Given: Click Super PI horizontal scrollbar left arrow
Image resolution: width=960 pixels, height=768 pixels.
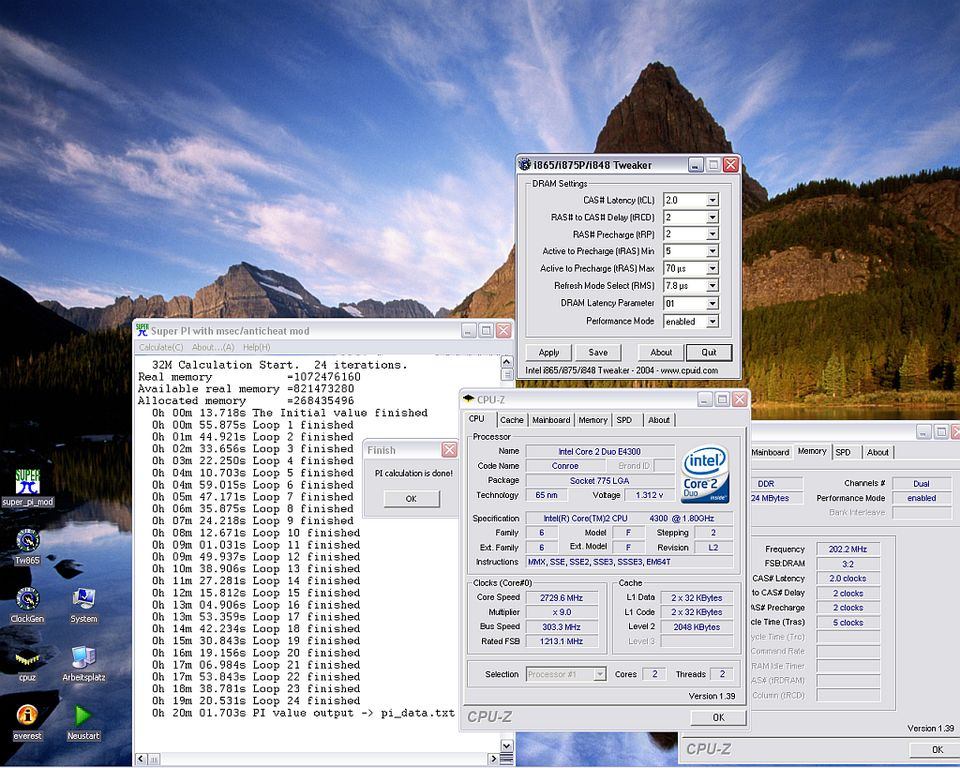Looking at the screenshot, I should (141, 759).
